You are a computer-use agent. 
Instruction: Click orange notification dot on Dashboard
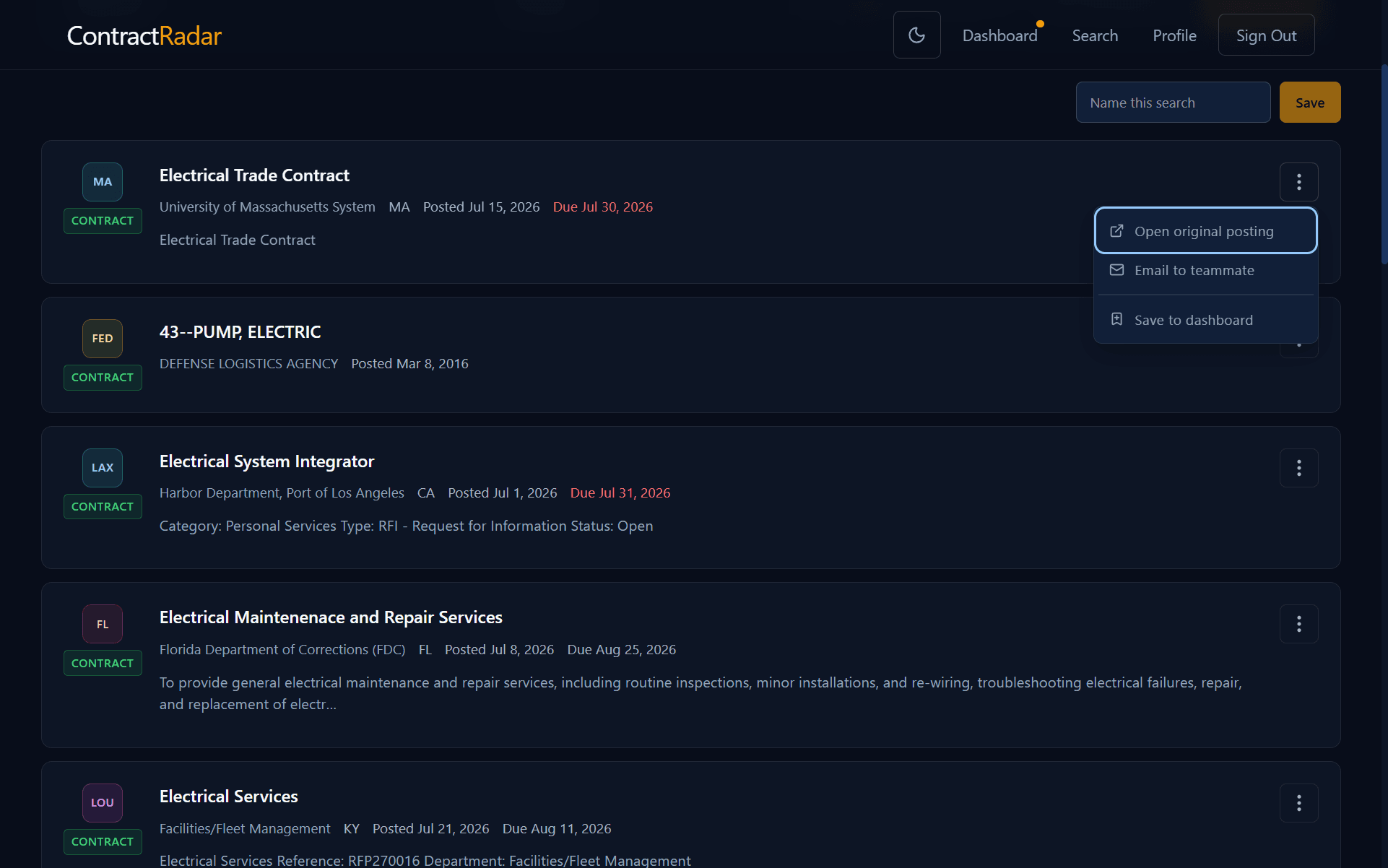(x=1040, y=24)
